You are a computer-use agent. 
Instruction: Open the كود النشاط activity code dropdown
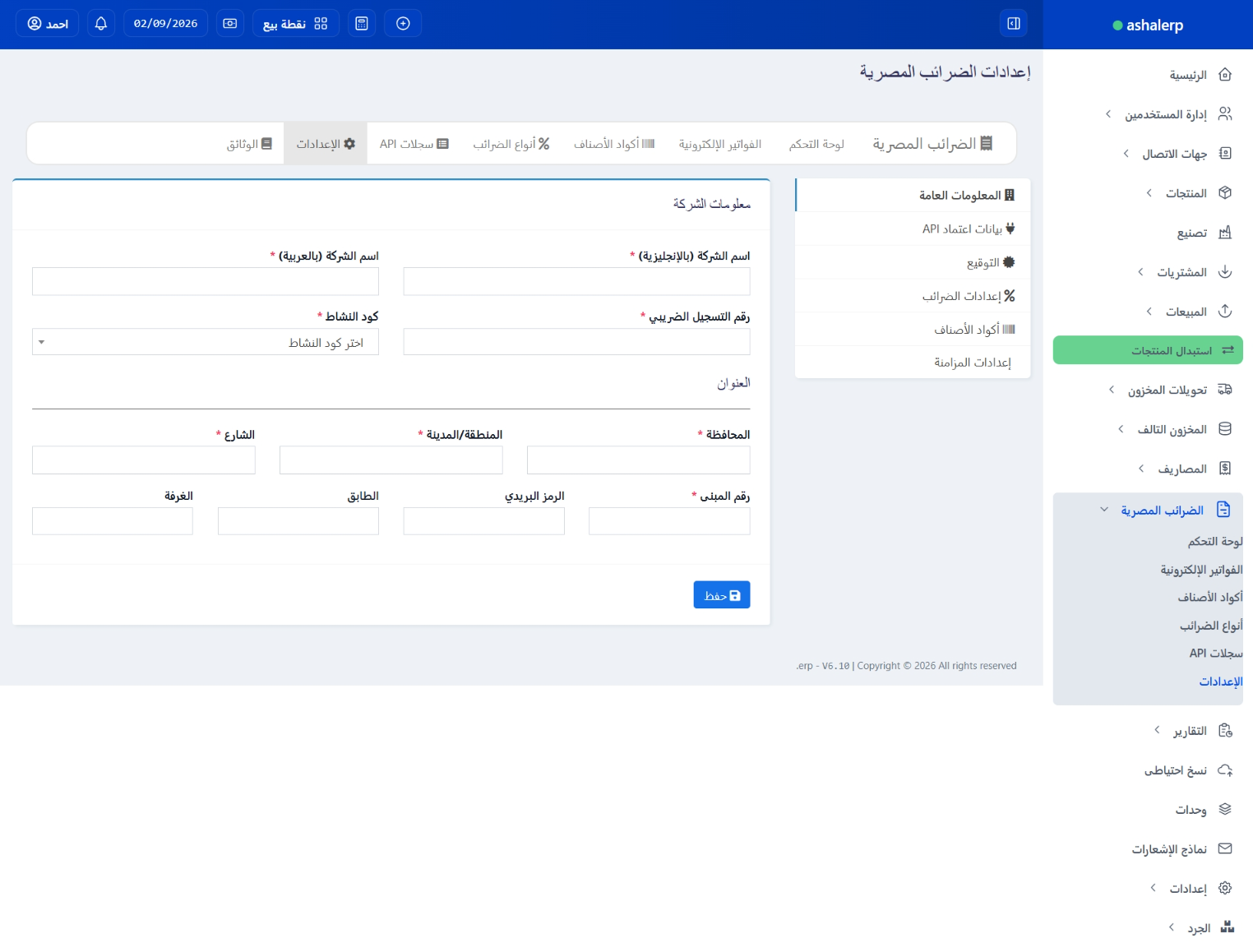pyautogui.click(x=205, y=342)
